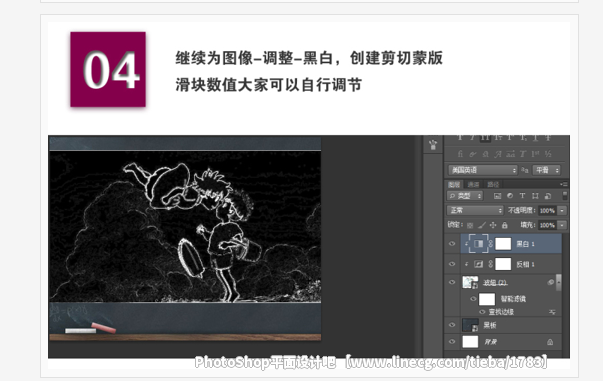
Task: Click the 不透明度 100% value field
Action: (547, 210)
